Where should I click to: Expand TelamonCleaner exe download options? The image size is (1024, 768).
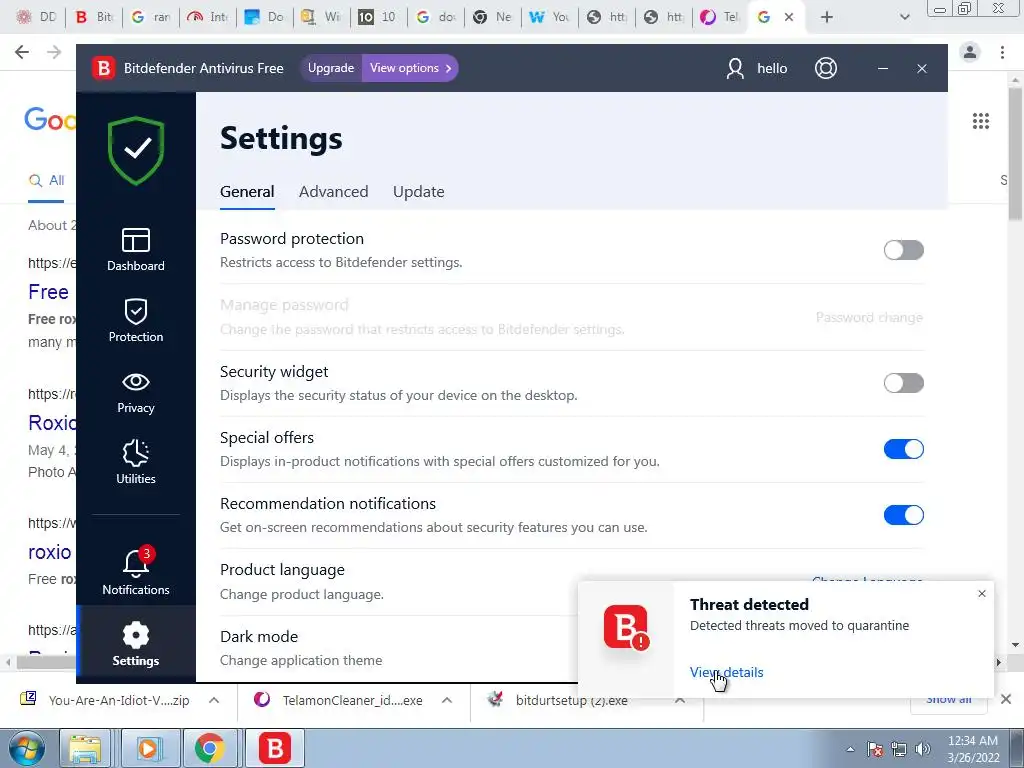click(447, 700)
